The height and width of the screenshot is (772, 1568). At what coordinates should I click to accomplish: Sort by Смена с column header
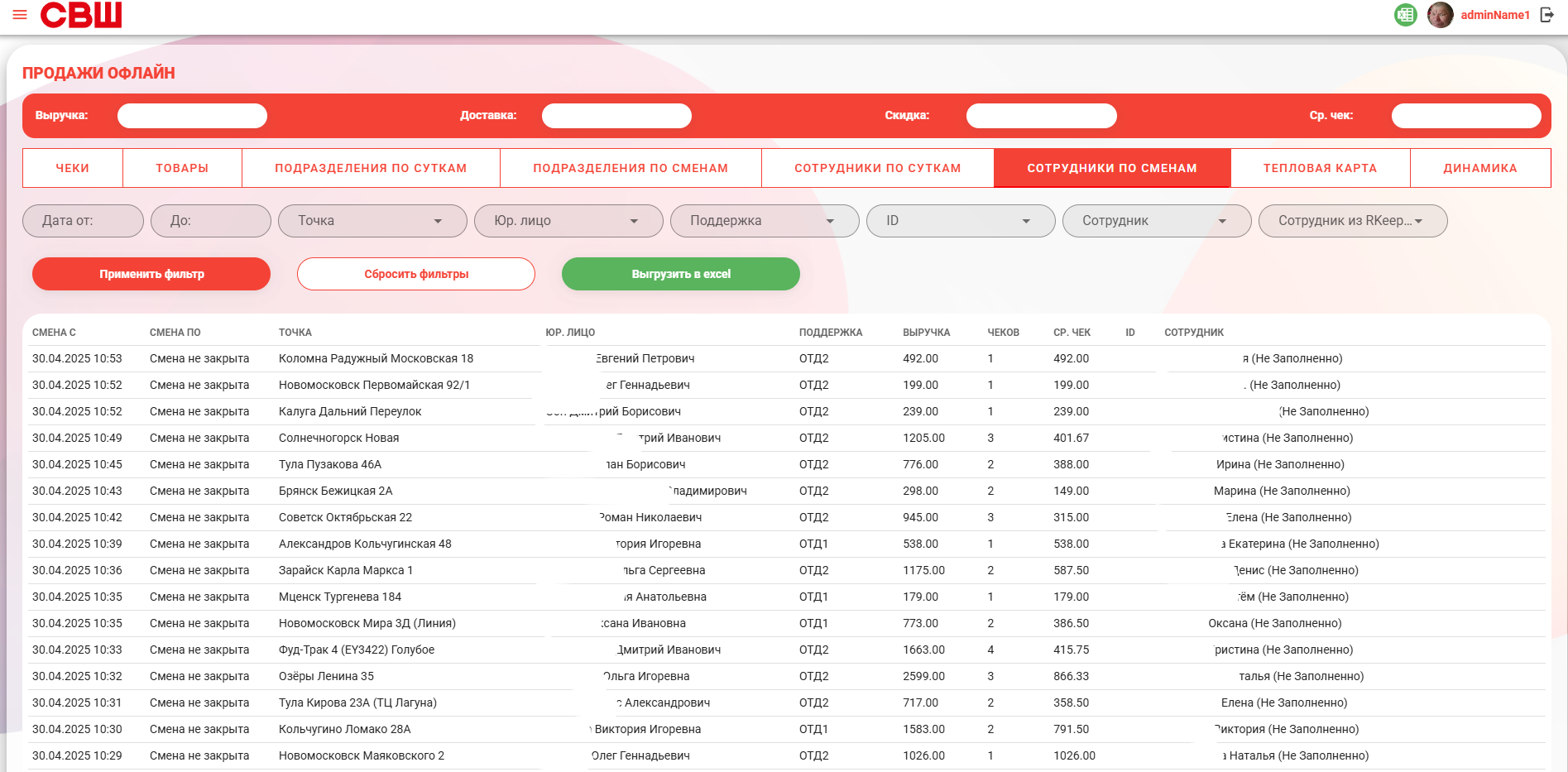click(54, 333)
